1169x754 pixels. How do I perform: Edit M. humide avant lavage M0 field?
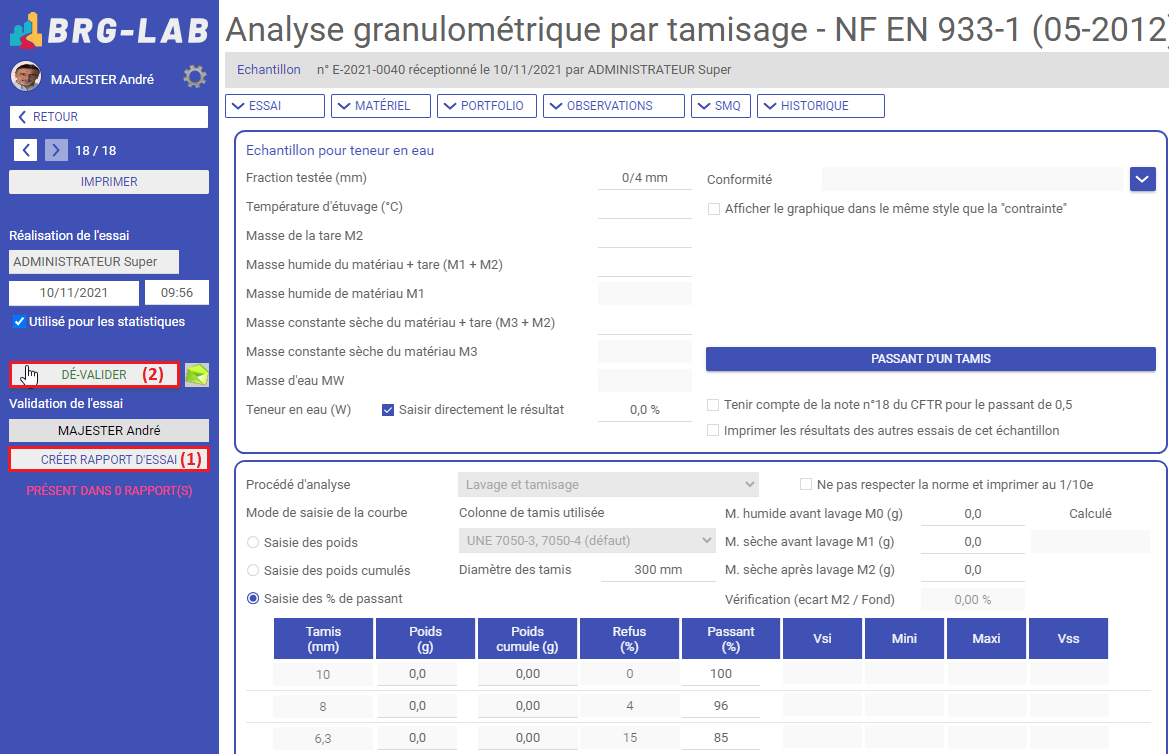(x=973, y=514)
